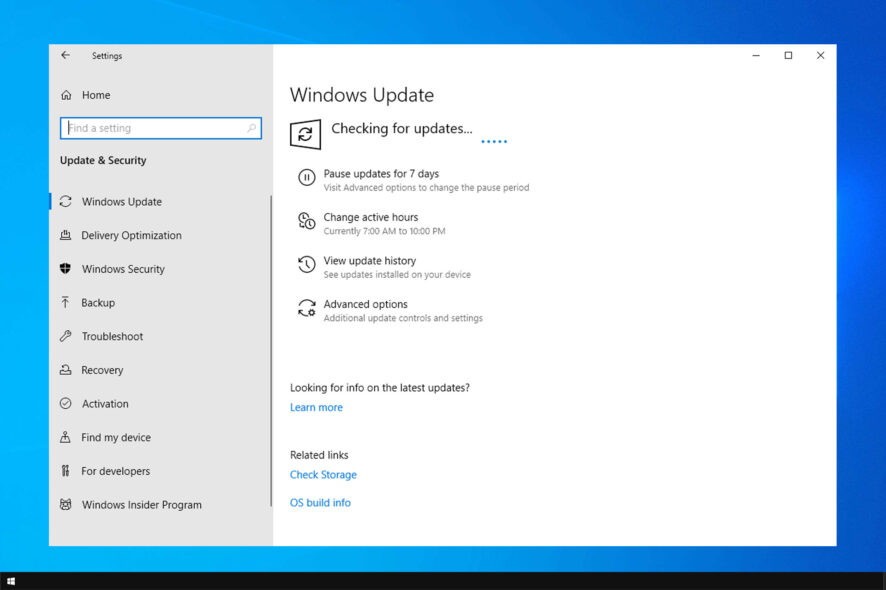Click the advanced options gear icon
The height and width of the screenshot is (590, 886).
pos(307,309)
